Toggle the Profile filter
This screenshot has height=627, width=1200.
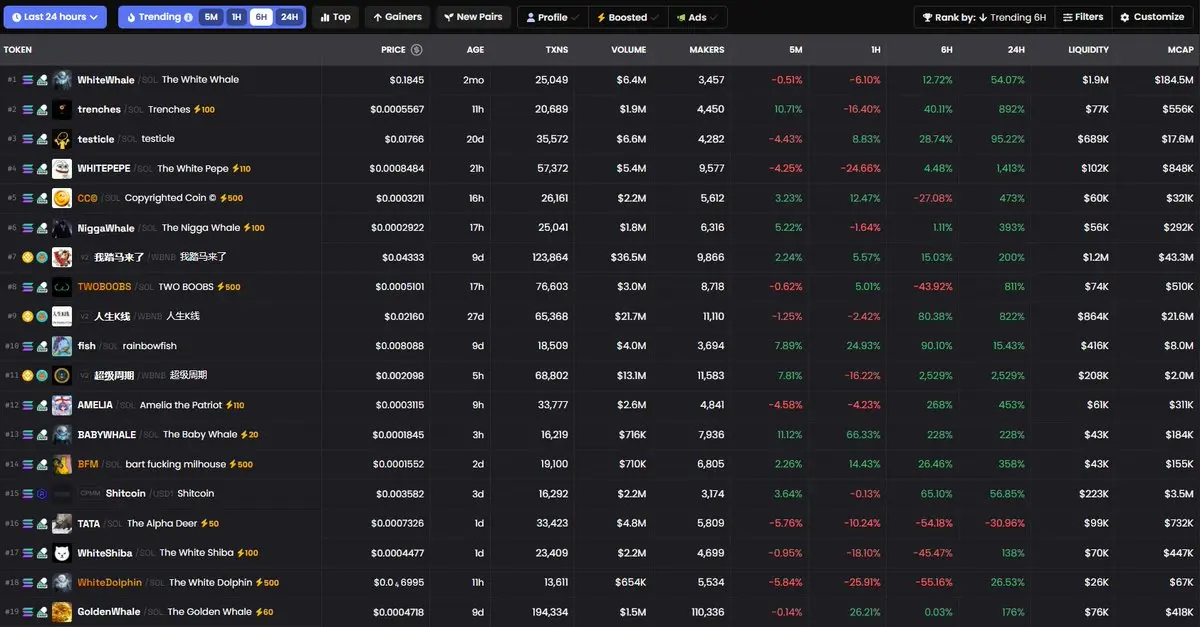551,17
